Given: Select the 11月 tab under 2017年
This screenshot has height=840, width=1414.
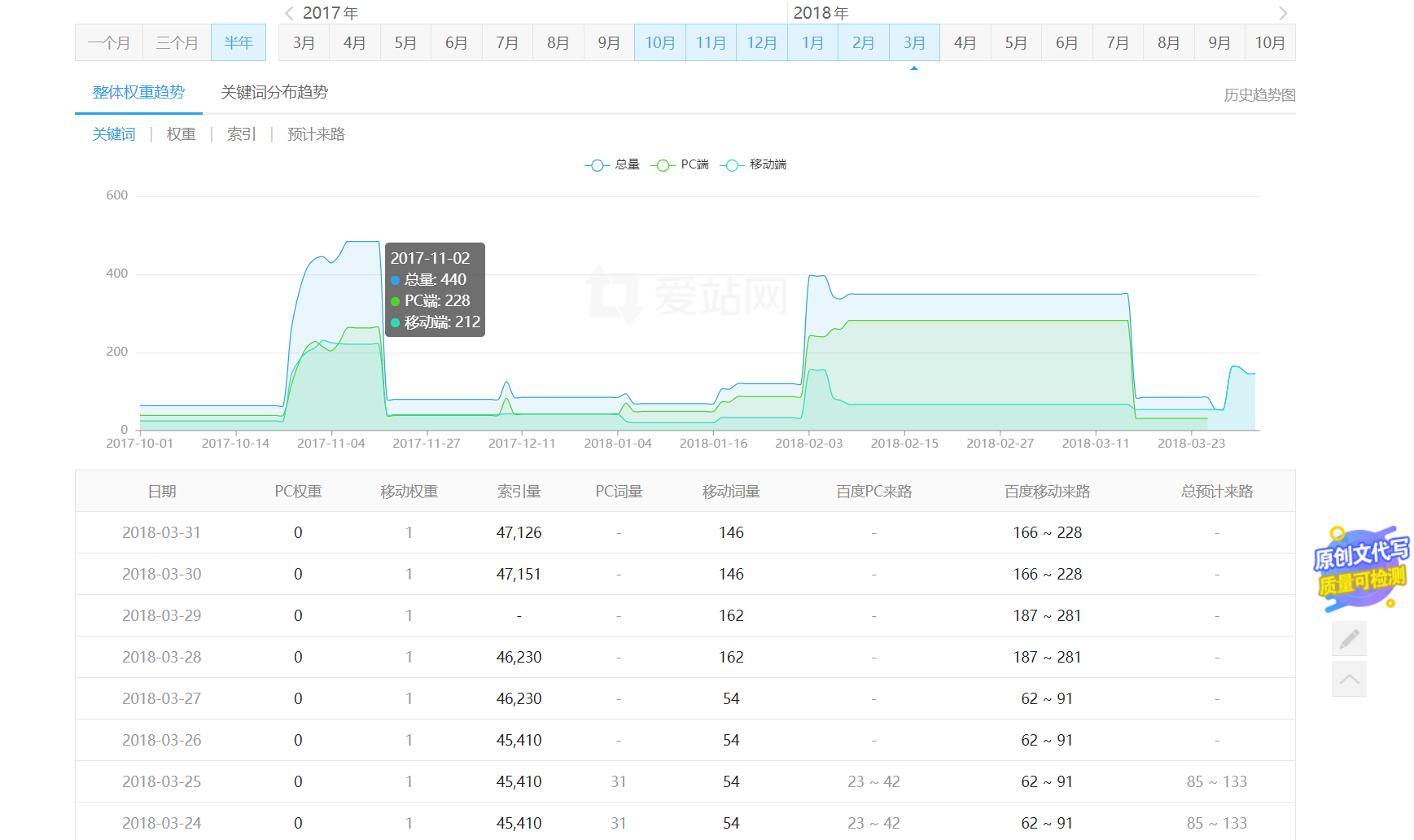Looking at the screenshot, I should (x=710, y=42).
